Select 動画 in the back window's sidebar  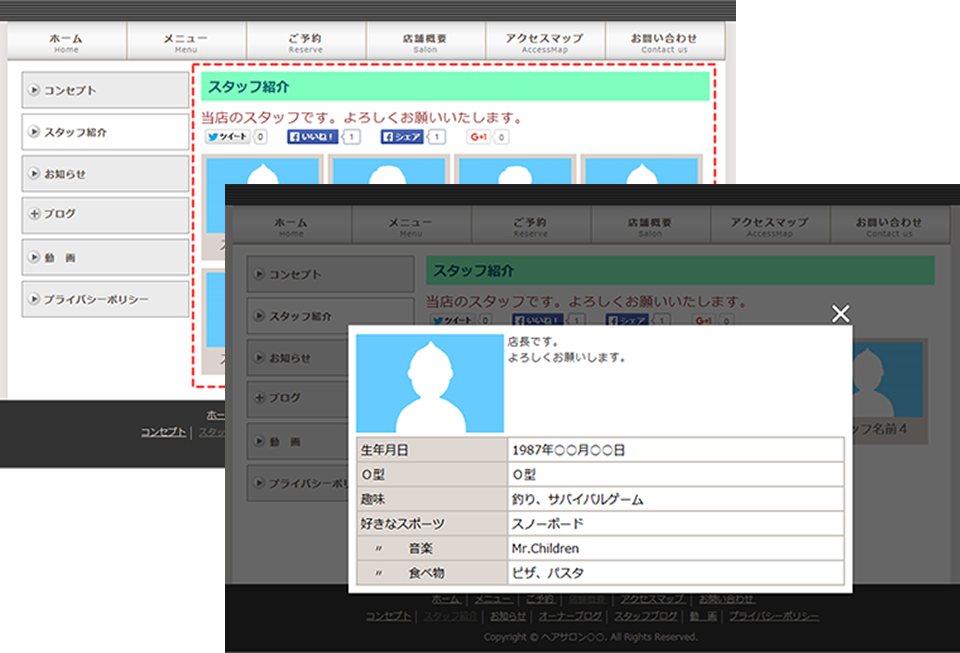click(105, 257)
